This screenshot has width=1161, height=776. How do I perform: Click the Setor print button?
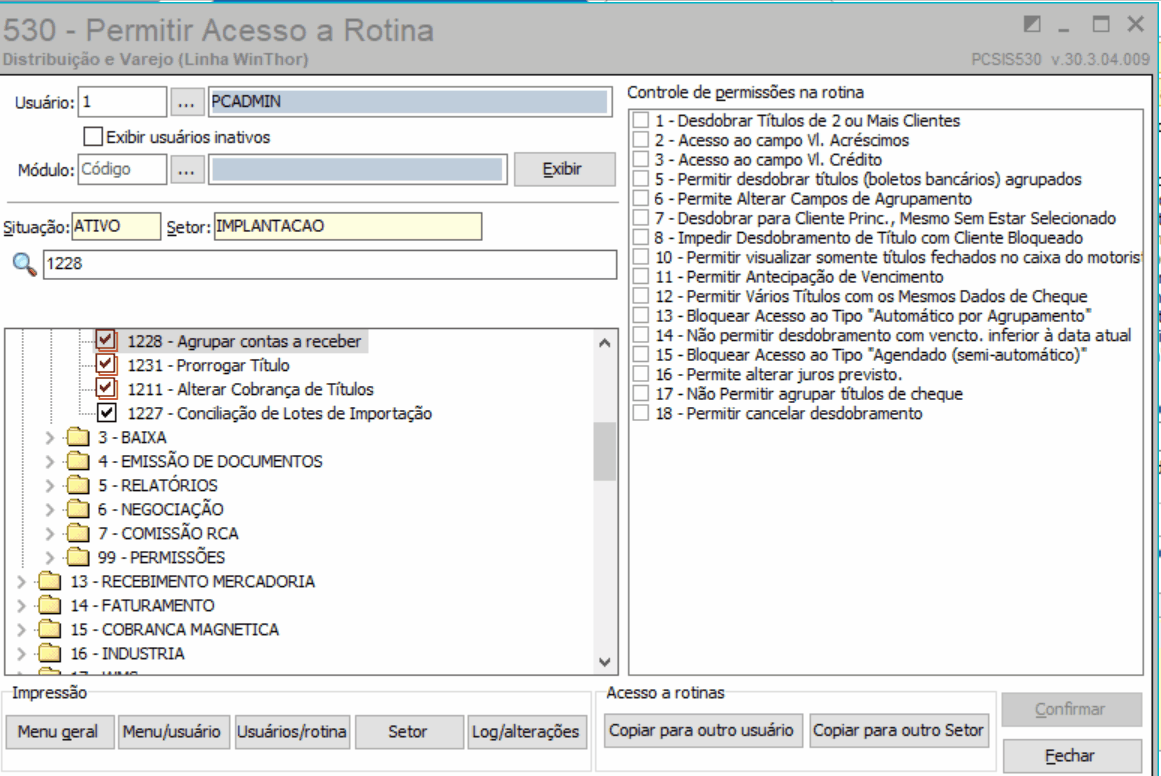tap(409, 732)
